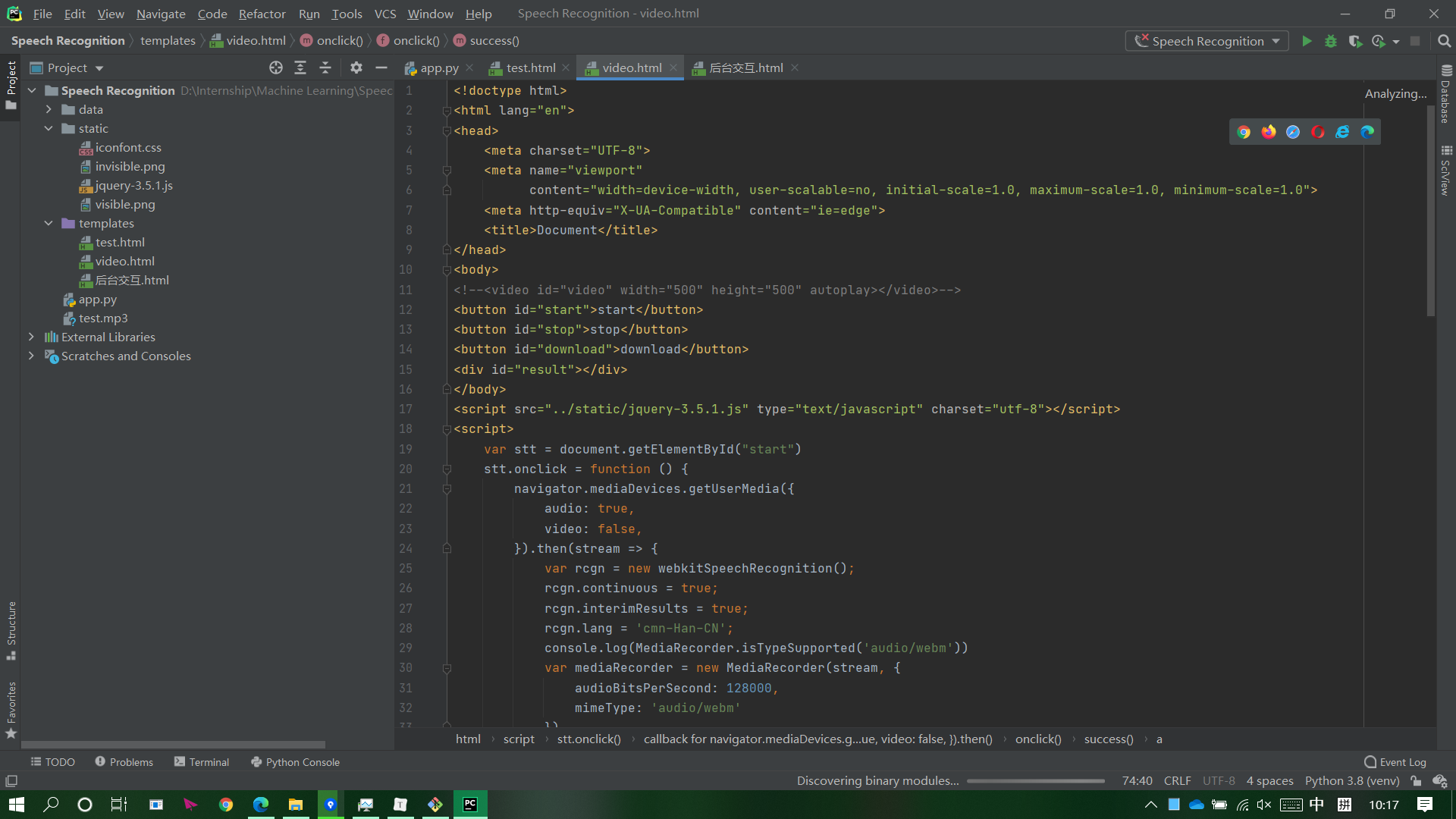Collapse the static folder

pyautogui.click(x=49, y=128)
